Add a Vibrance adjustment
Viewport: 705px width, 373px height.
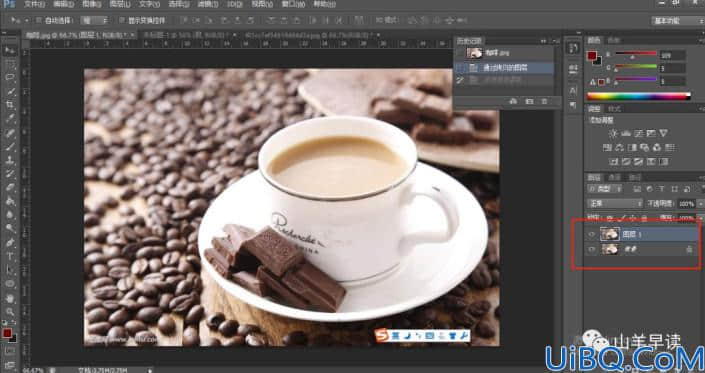click(663, 133)
